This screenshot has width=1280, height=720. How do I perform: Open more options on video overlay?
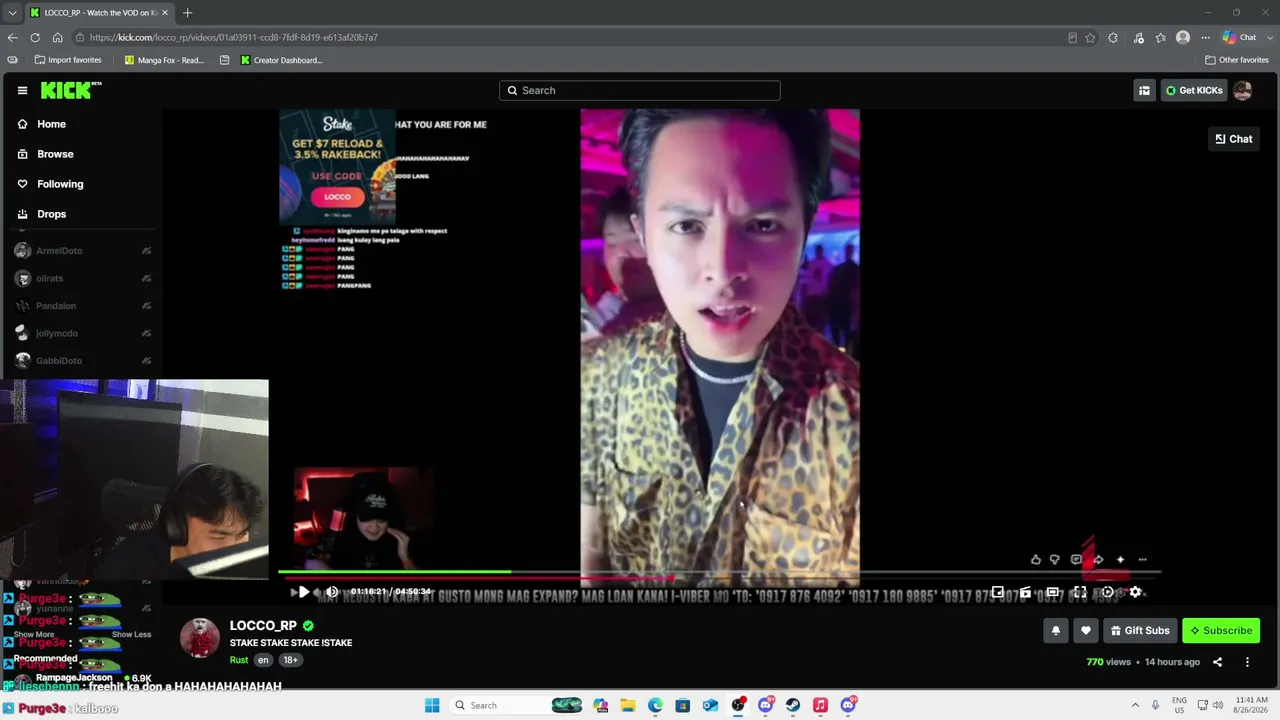pos(1142,560)
